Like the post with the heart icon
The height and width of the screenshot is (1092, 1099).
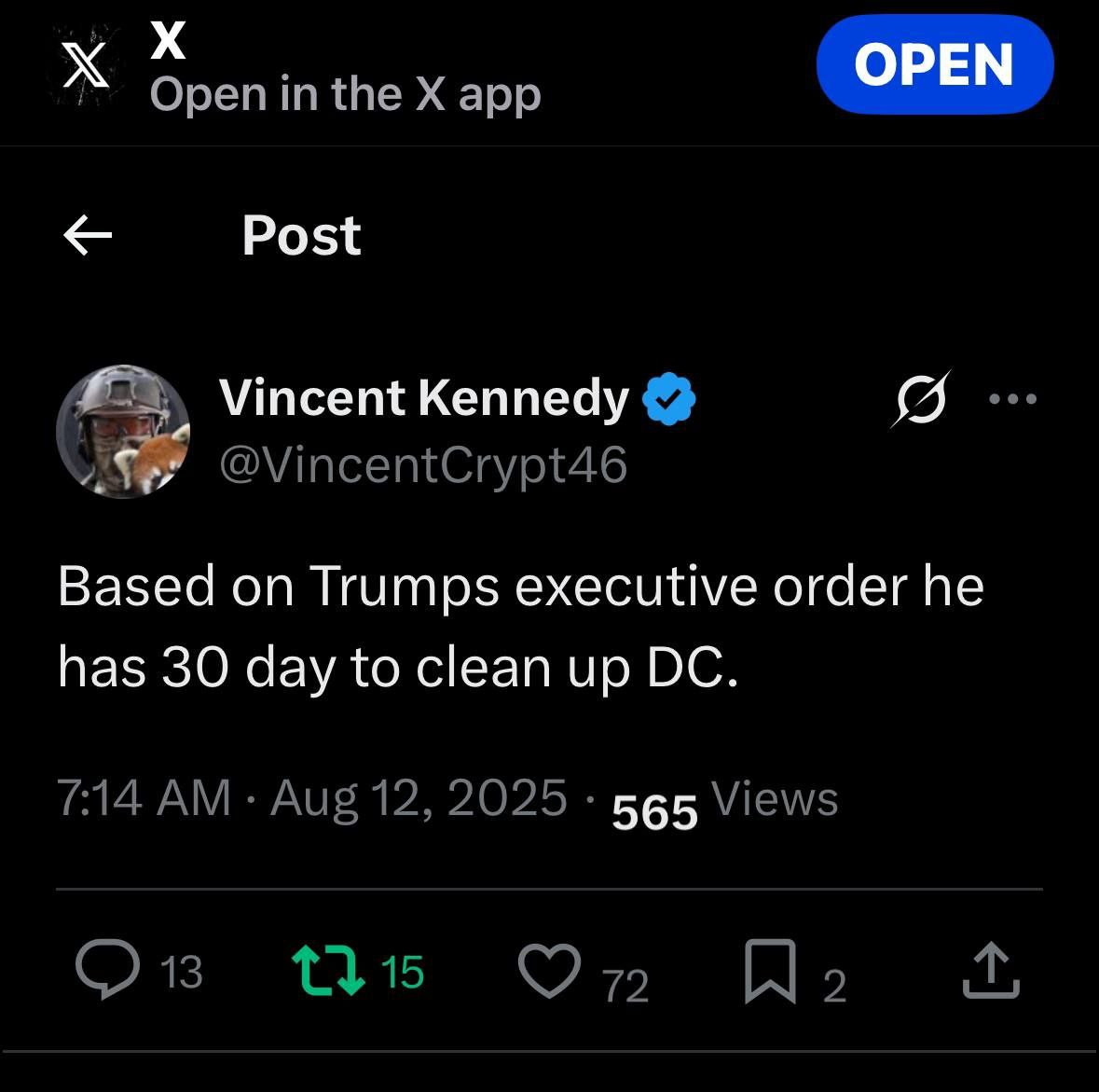click(550, 970)
